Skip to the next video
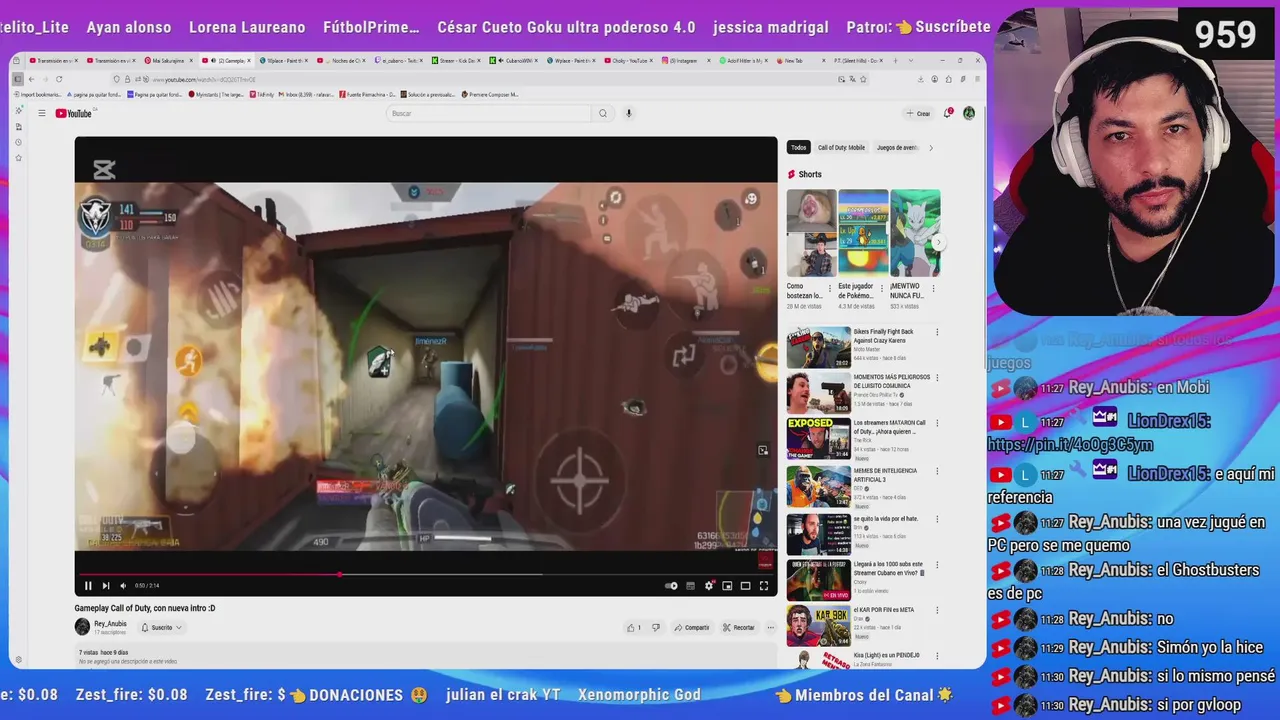 [x=106, y=586]
